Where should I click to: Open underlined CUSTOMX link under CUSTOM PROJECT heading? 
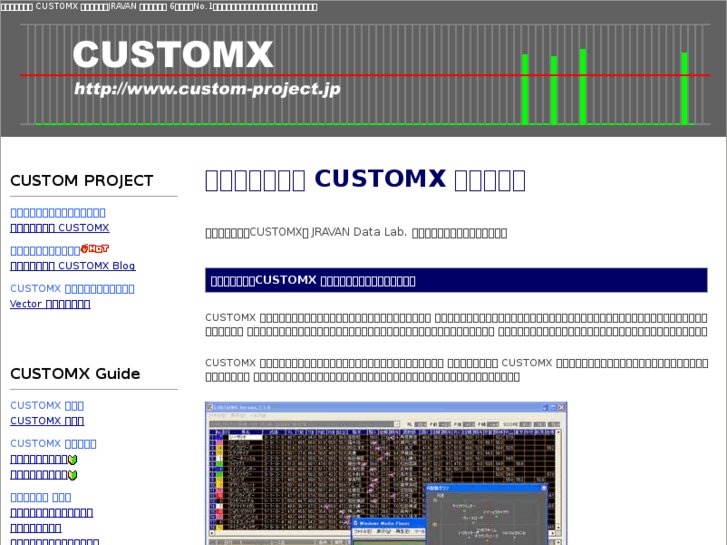60,228
